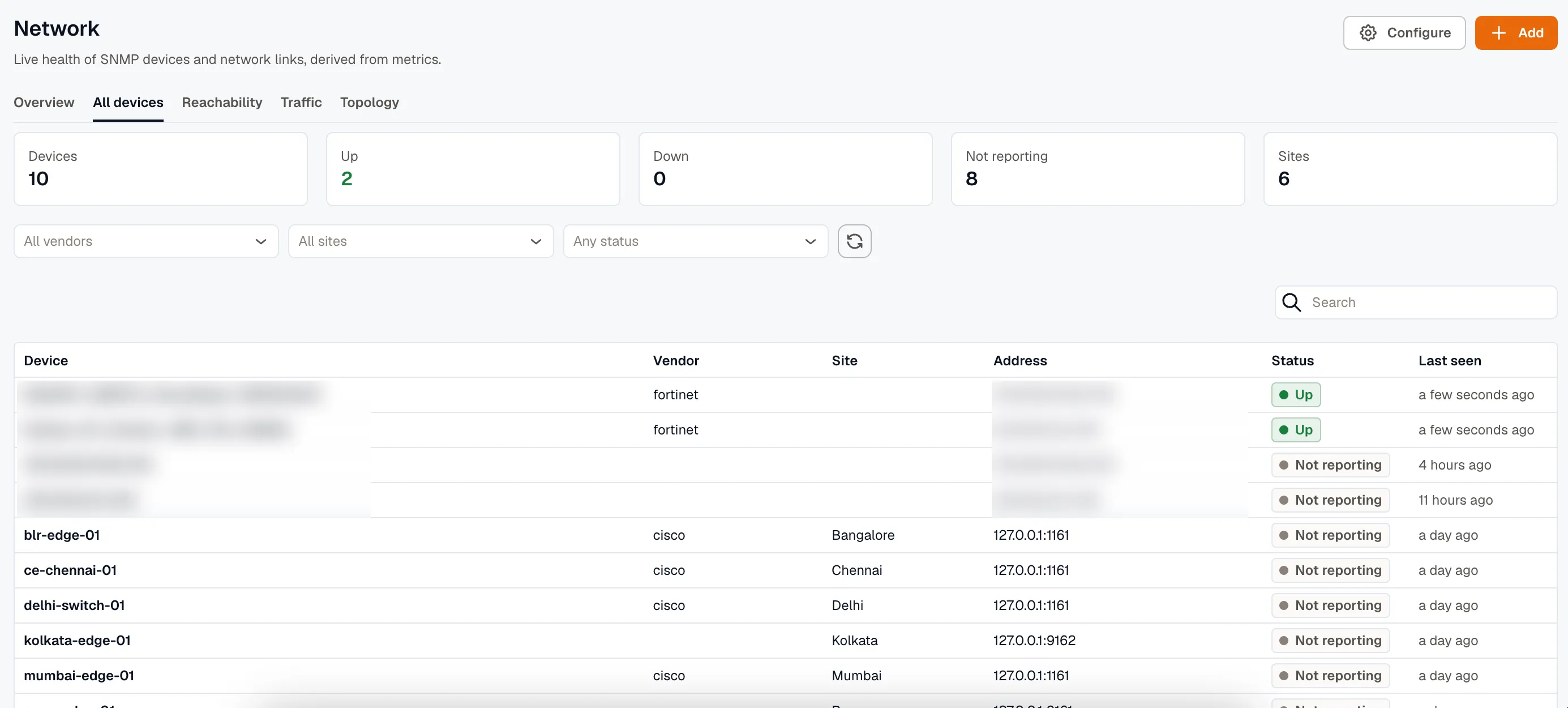Open device mumbai-edge-01
The image size is (1568, 708).
click(x=79, y=676)
